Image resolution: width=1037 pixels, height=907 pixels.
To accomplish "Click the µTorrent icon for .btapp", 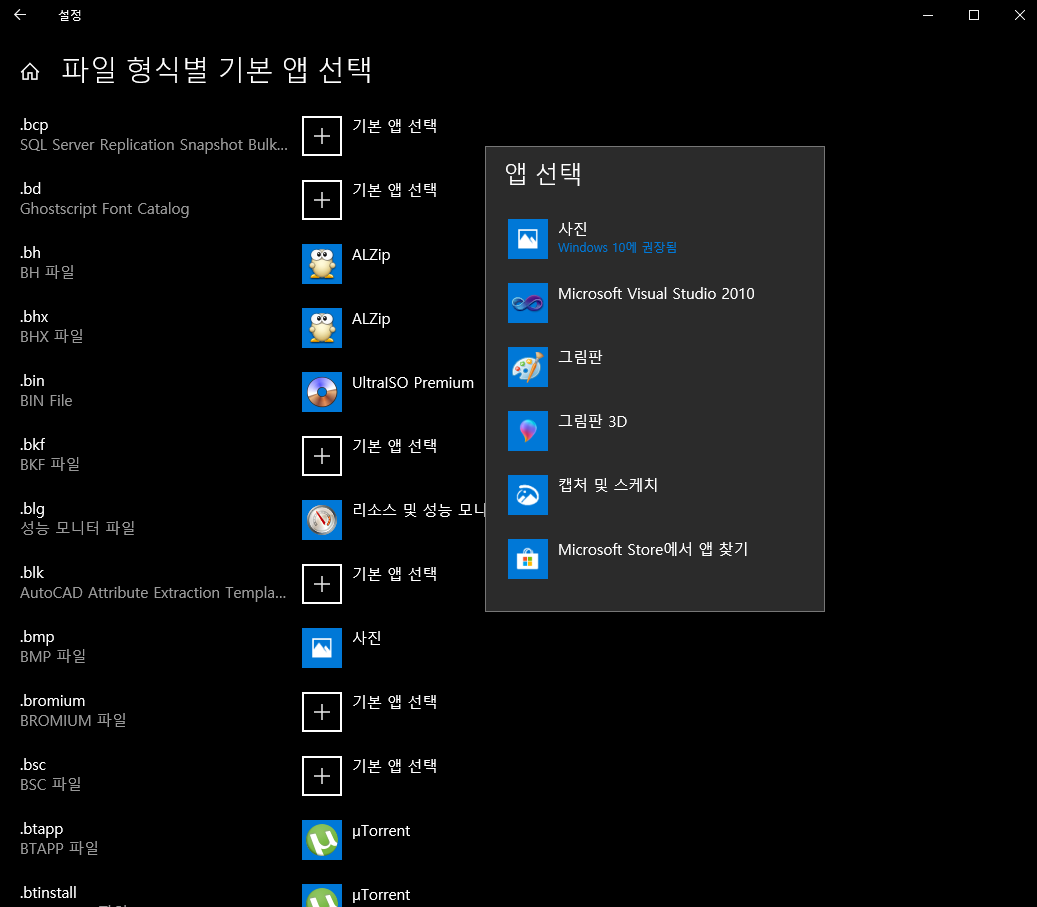I will [x=322, y=840].
